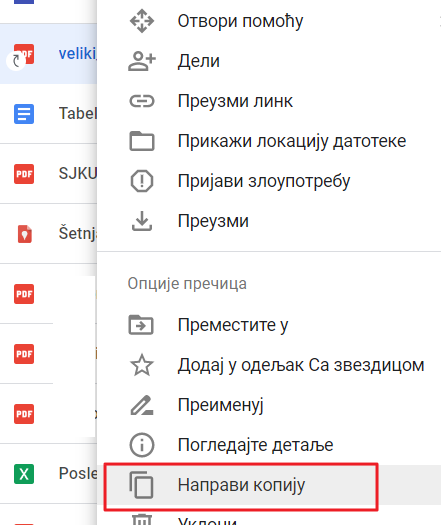Click the pencil rename icon beside Преименуј
The image size is (441, 525).
(x=142, y=405)
